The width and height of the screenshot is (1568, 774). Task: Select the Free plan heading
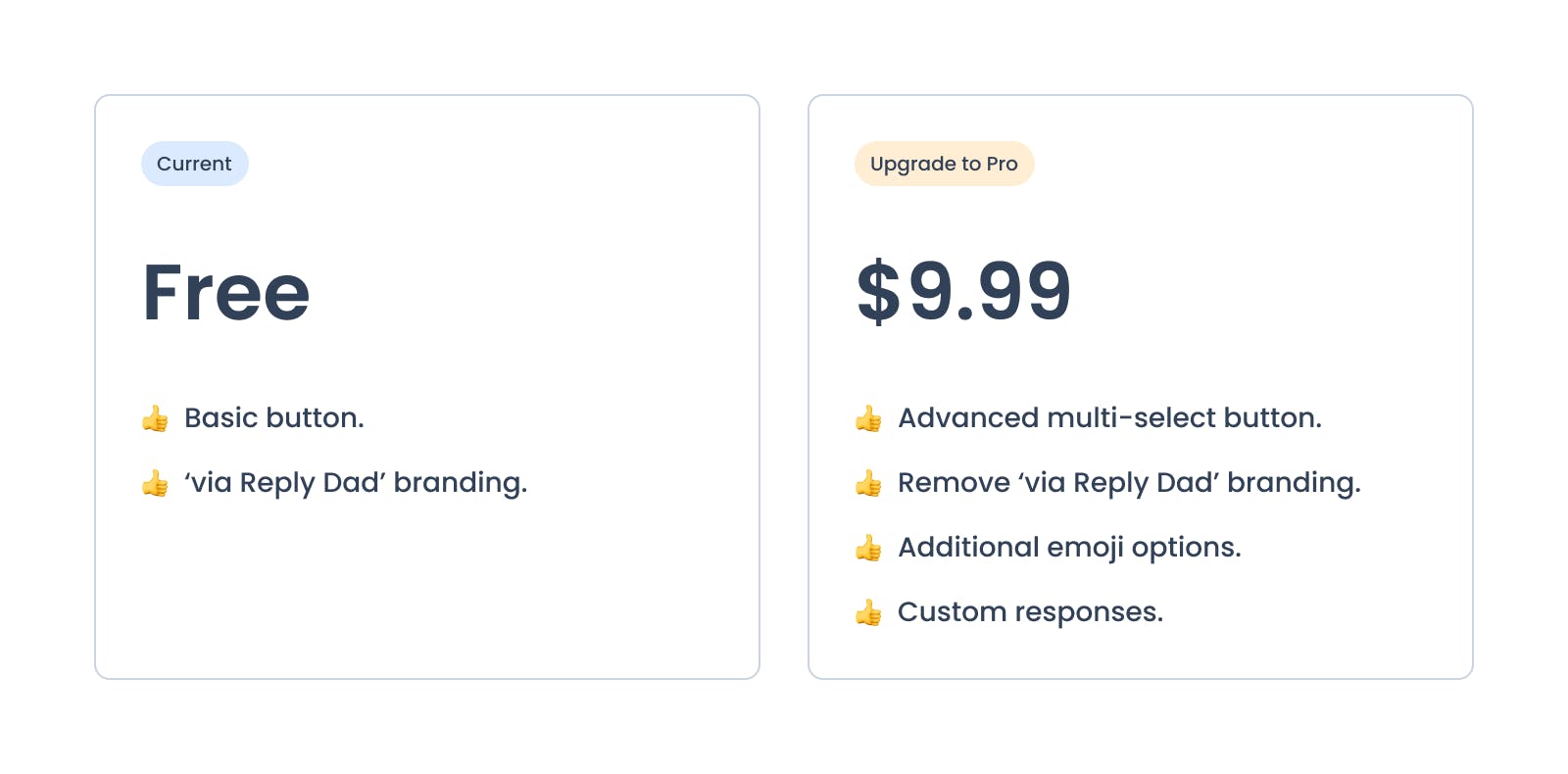tap(226, 292)
